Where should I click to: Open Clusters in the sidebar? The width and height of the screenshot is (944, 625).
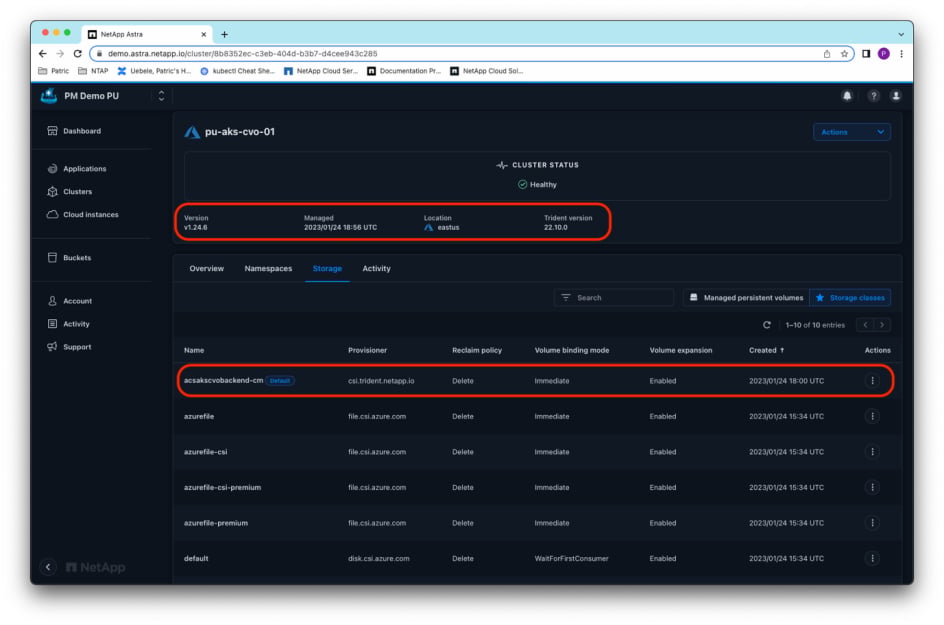pos(69,191)
